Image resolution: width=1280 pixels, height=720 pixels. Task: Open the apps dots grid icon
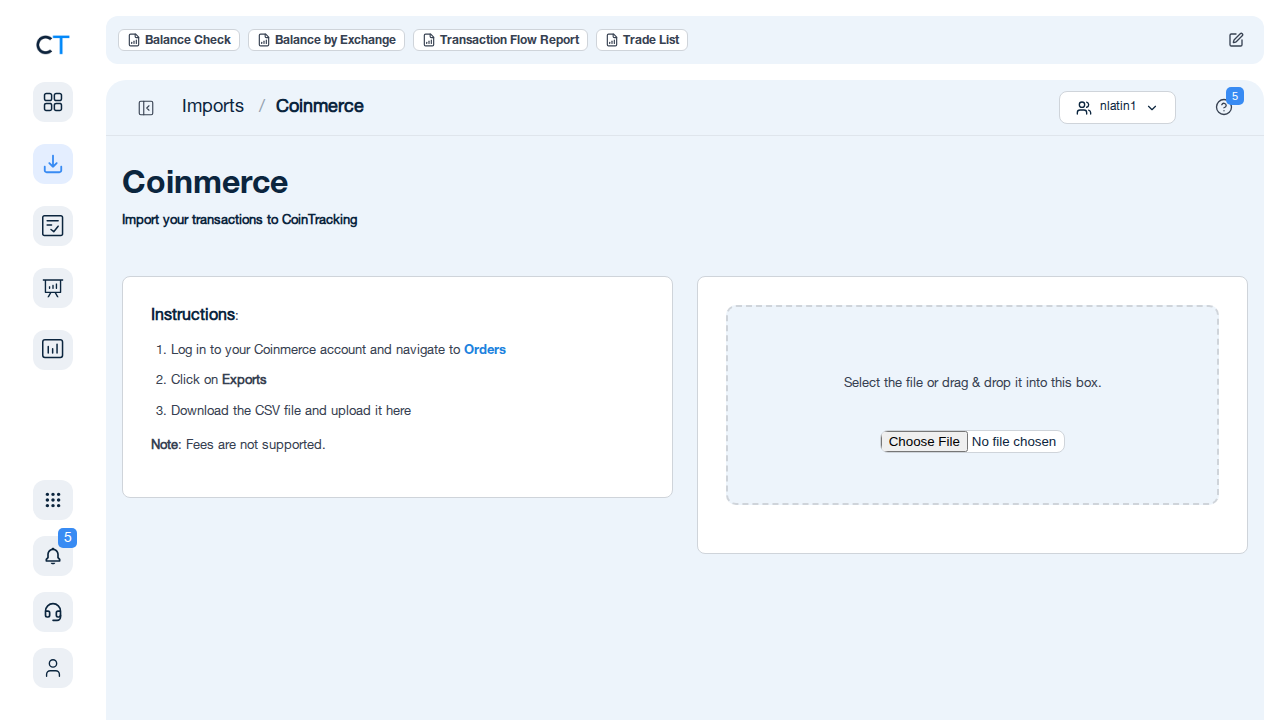53,500
